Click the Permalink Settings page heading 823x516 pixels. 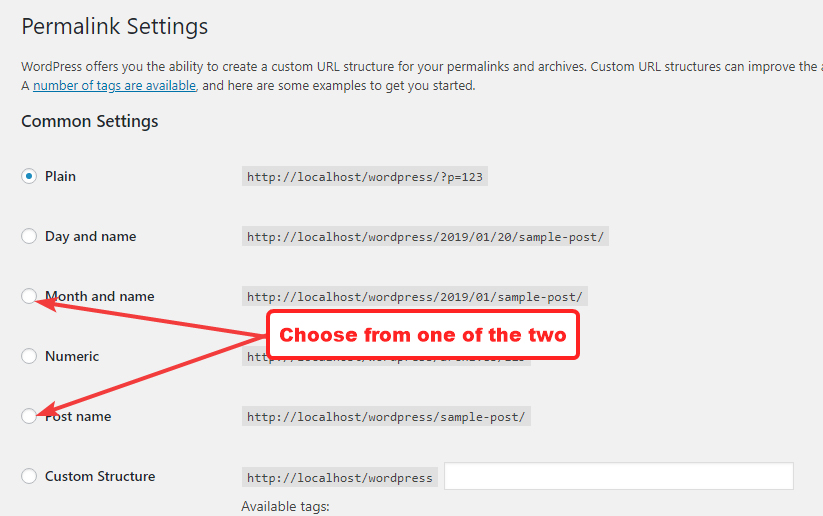click(115, 26)
